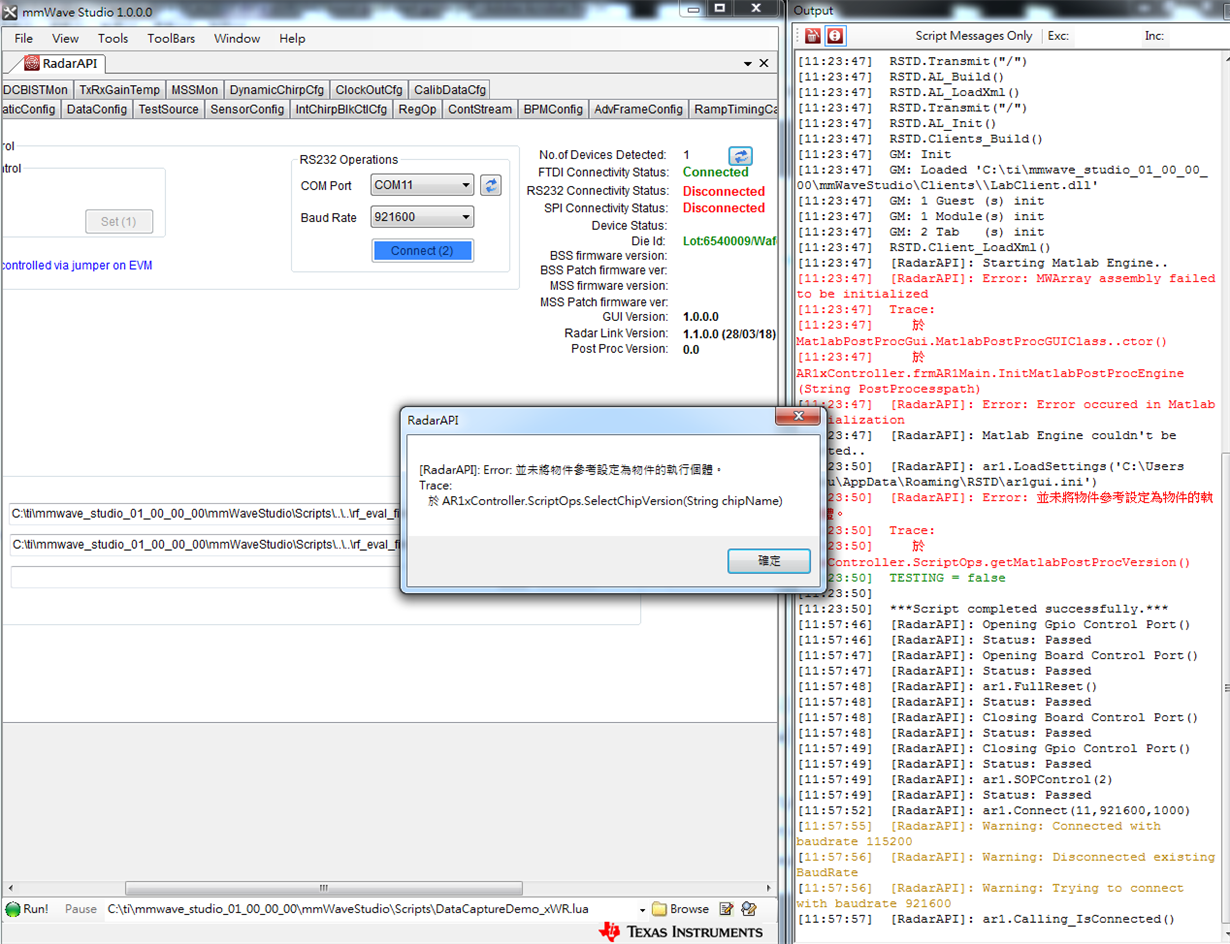Open the Baud Rate dropdown
This screenshot has height=944, width=1230.
[x=466, y=217]
